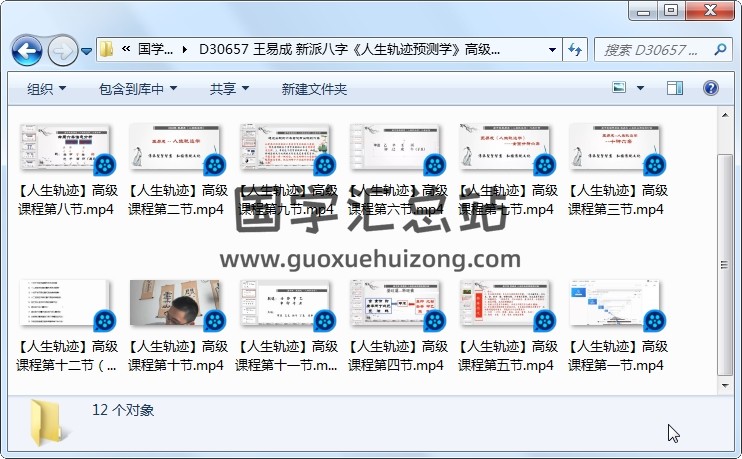
Task: Click film reel badge on 第七节.mp4
Action: (x=545, y=165)
